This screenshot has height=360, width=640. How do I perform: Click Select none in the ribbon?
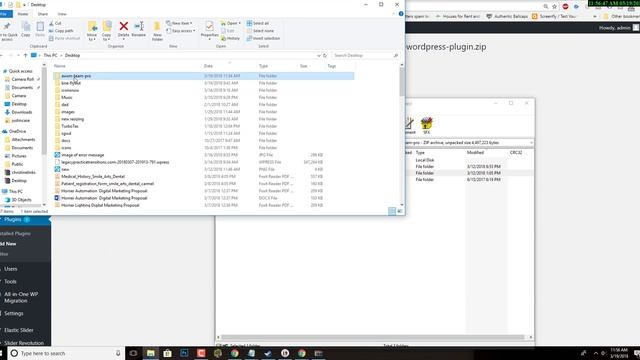(x=260, y=31)
